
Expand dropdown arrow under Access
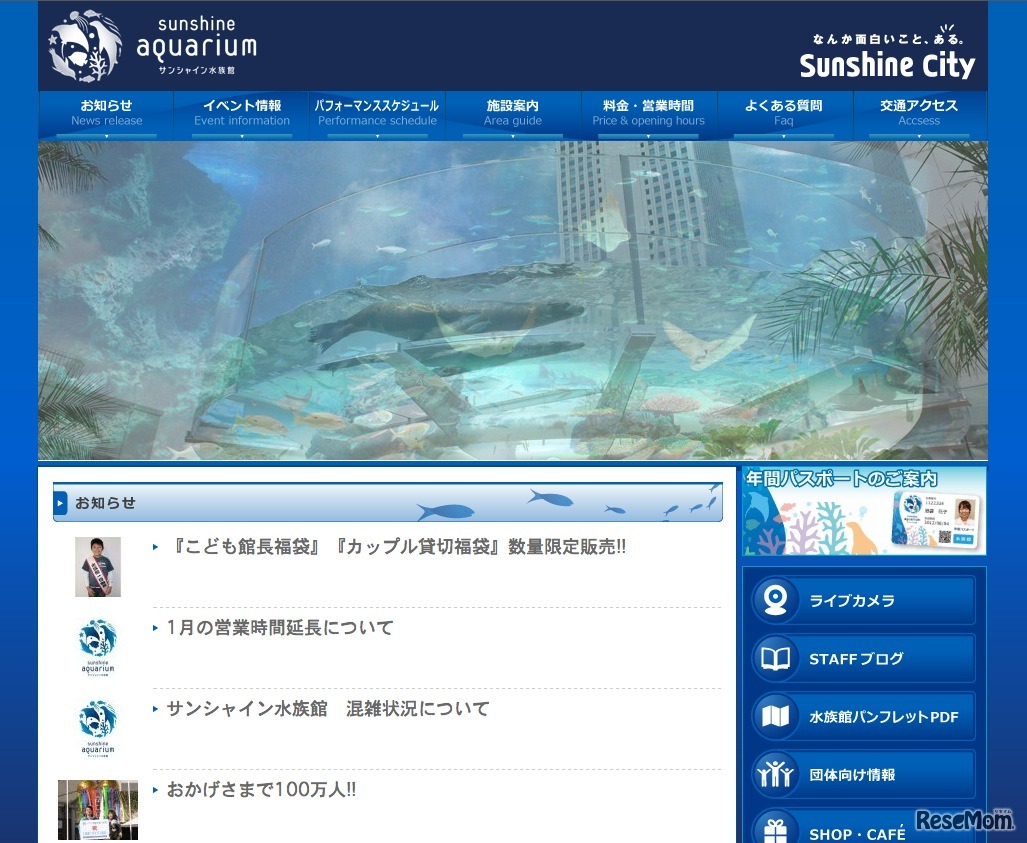(919, 136)
